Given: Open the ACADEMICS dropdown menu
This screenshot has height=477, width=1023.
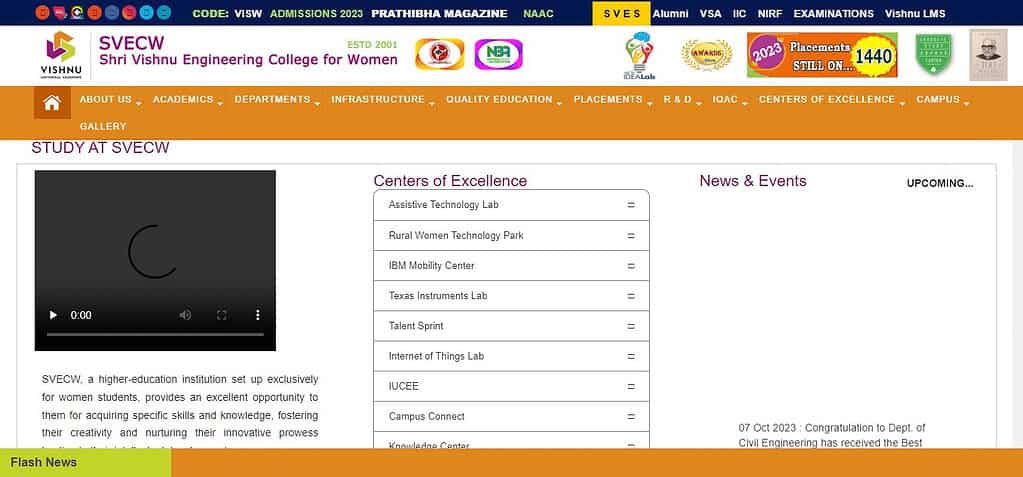Looking at the screenshot, I should [187, 100].
